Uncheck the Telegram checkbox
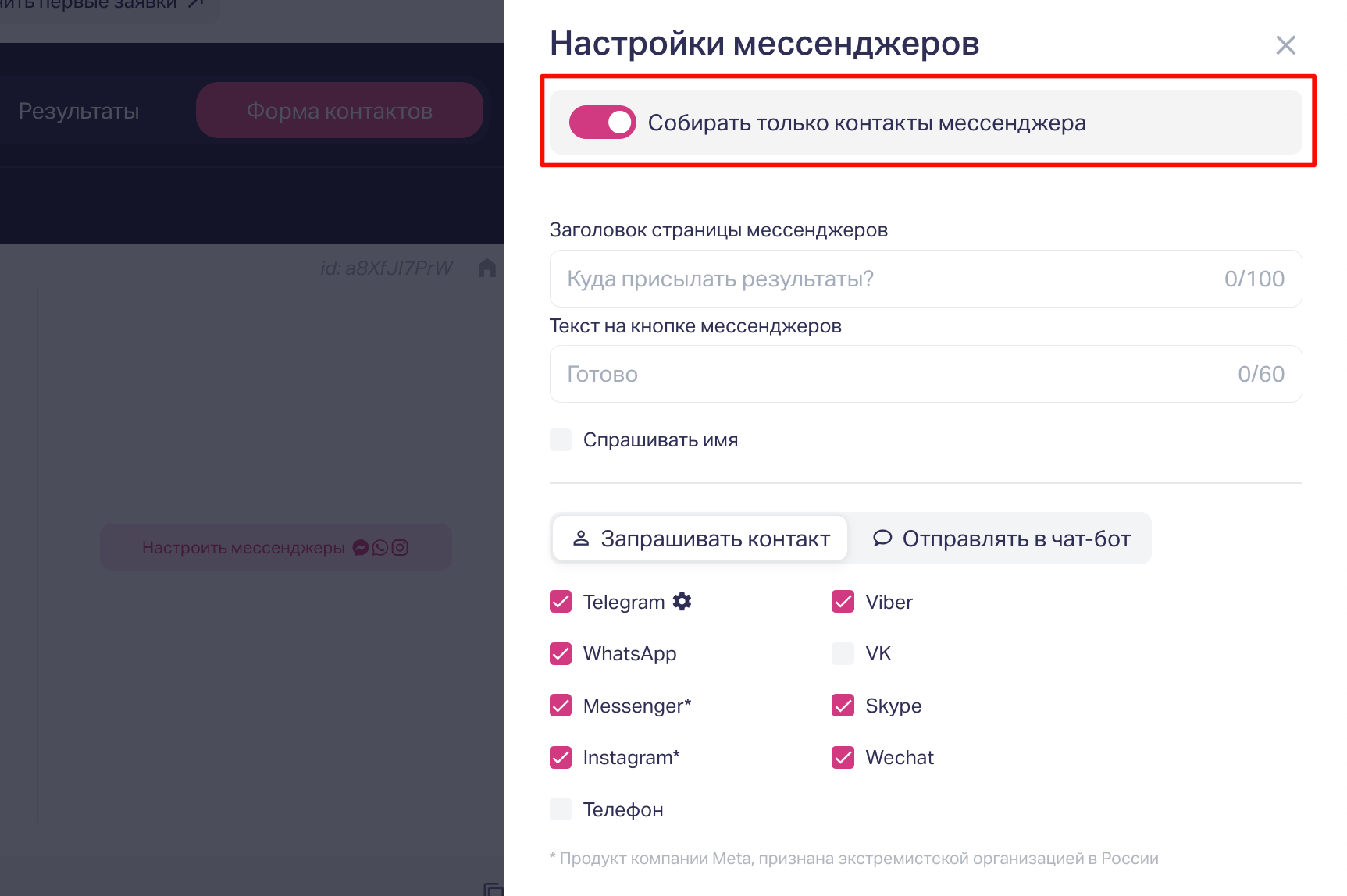Viewport: 1347px width, 896px height. pyautogui.click(x=561, y=602)
